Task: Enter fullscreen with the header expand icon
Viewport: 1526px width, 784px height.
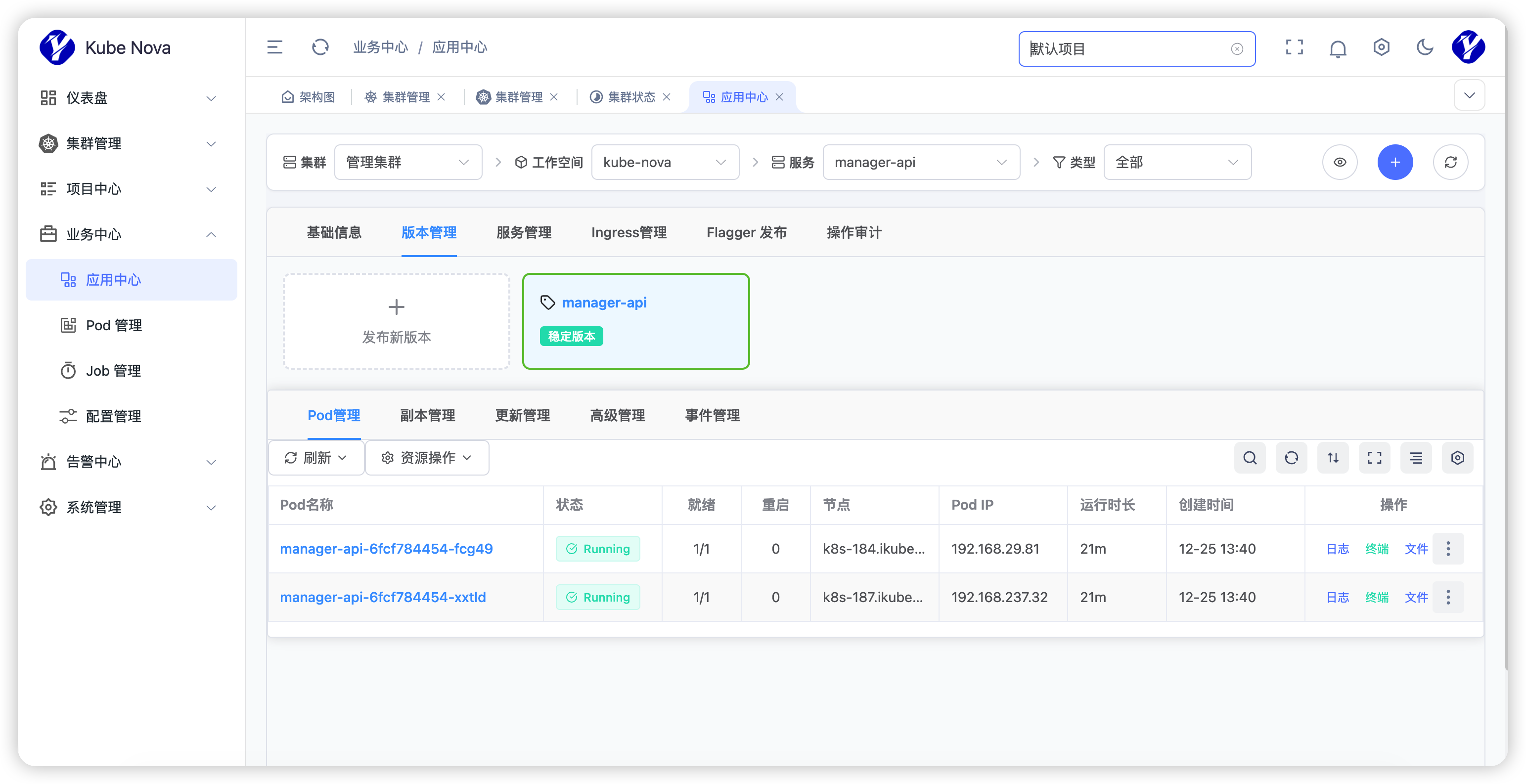Action: coord(1295,47)
